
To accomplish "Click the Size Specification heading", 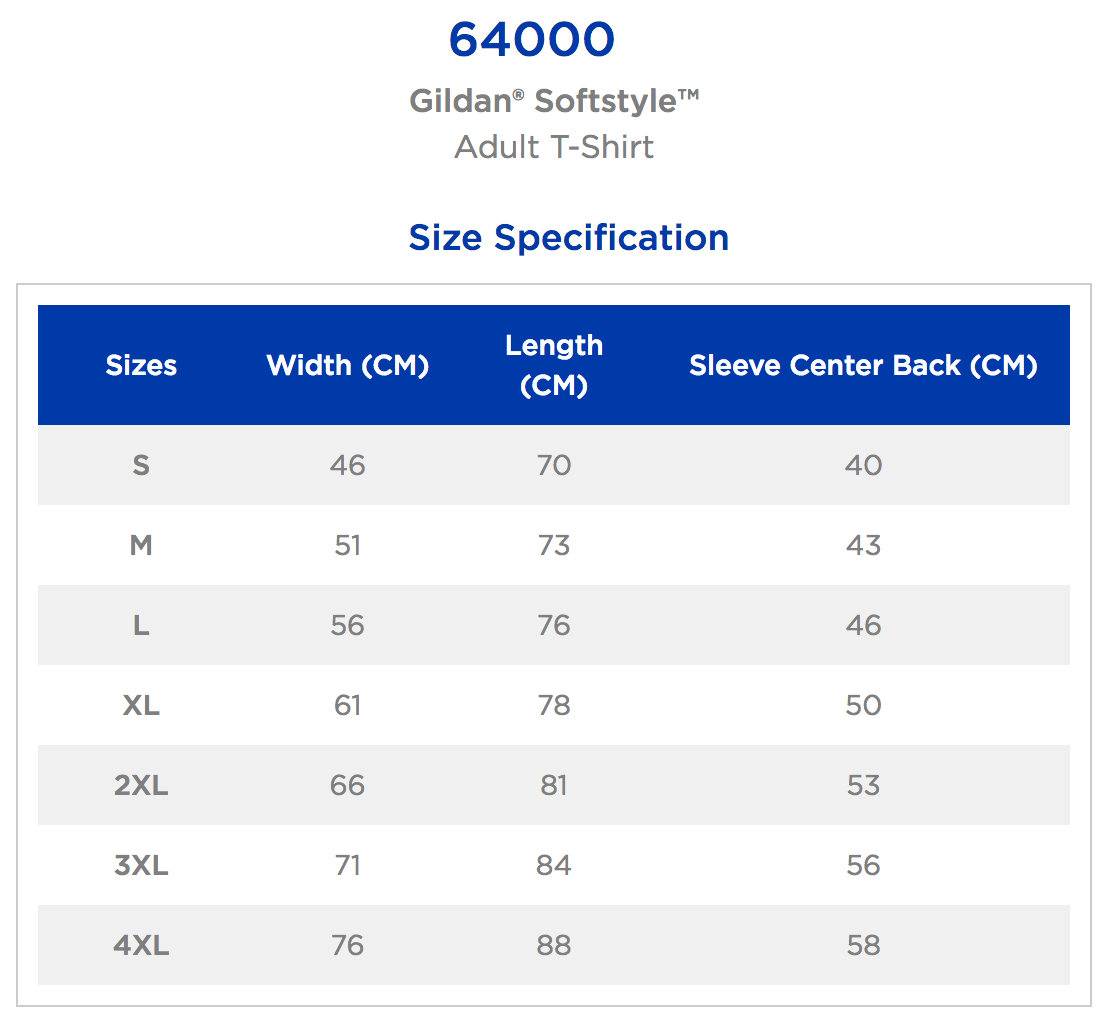I will [x=568, y=237].
